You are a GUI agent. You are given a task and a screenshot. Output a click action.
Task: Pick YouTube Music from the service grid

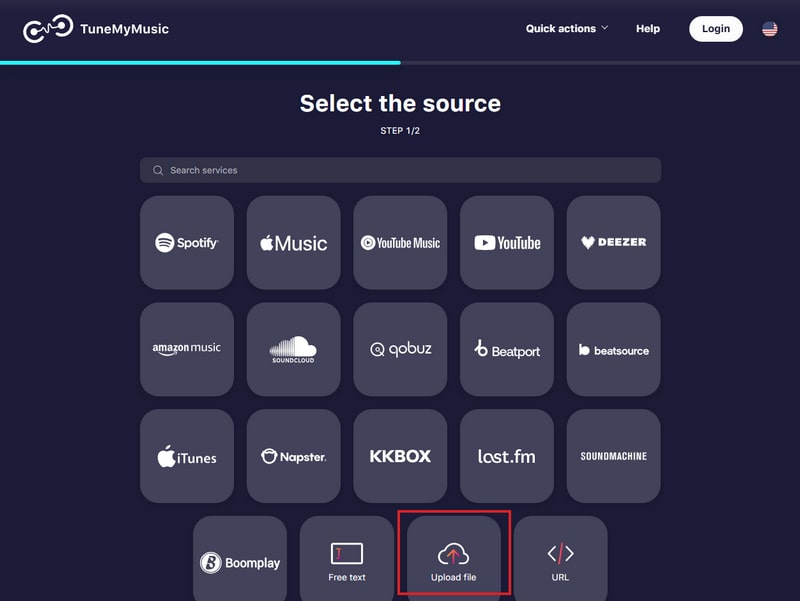coord(400,242)
